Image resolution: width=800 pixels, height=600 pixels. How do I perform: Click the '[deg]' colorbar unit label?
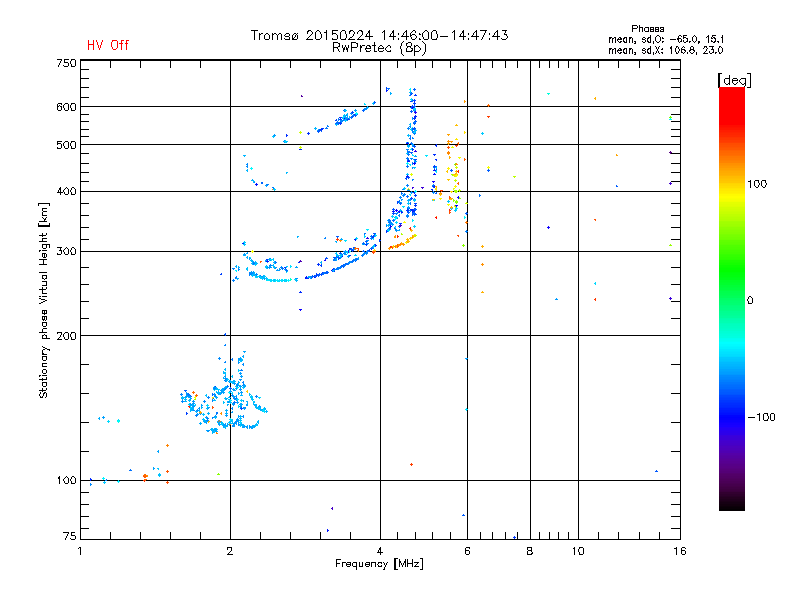click(734, 80)
